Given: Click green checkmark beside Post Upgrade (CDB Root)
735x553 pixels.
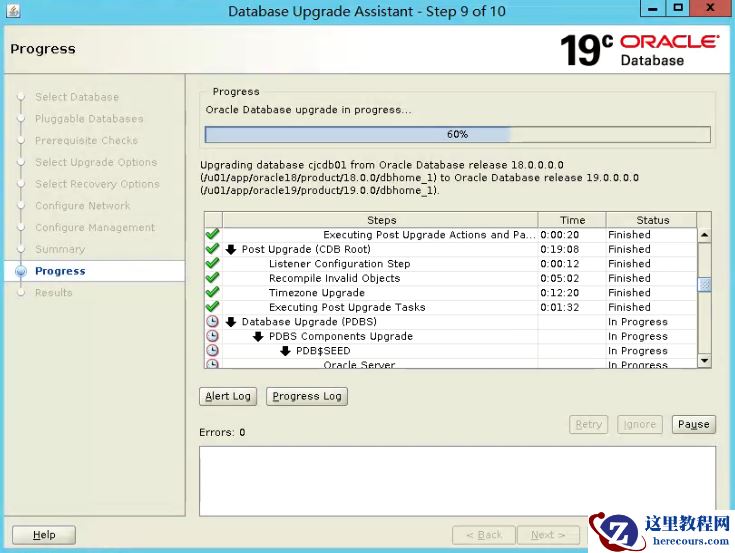Looking at the screenshot, I should 212,249.
